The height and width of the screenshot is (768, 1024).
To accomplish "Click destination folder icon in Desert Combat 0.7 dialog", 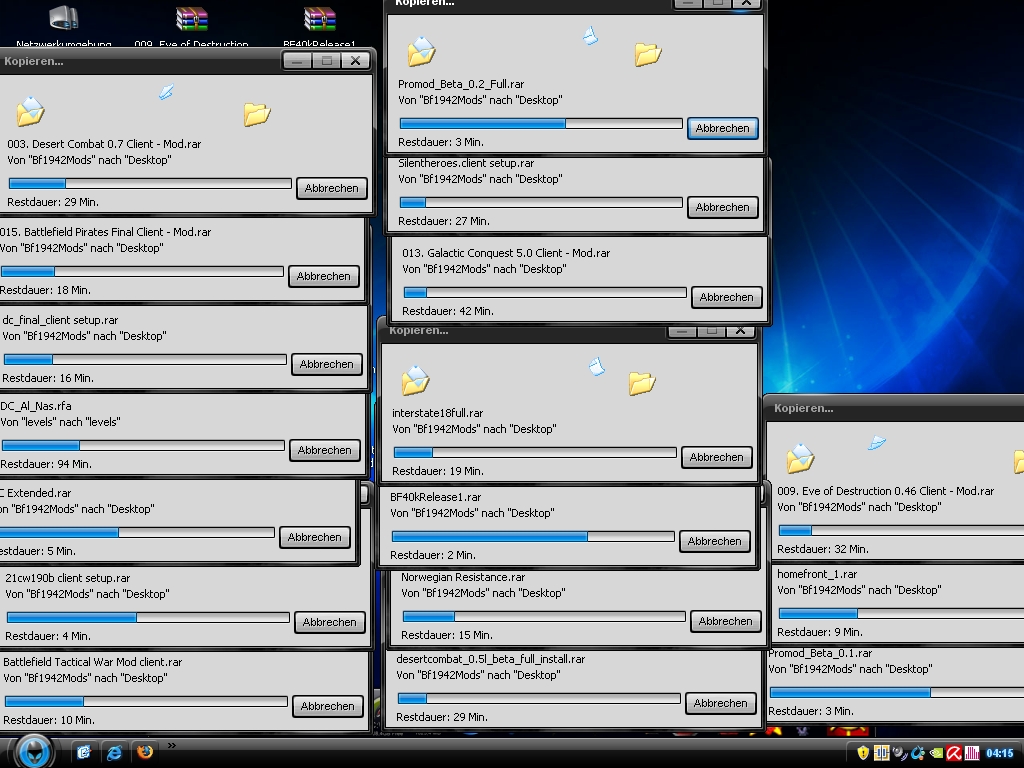I will pos(257,114).
